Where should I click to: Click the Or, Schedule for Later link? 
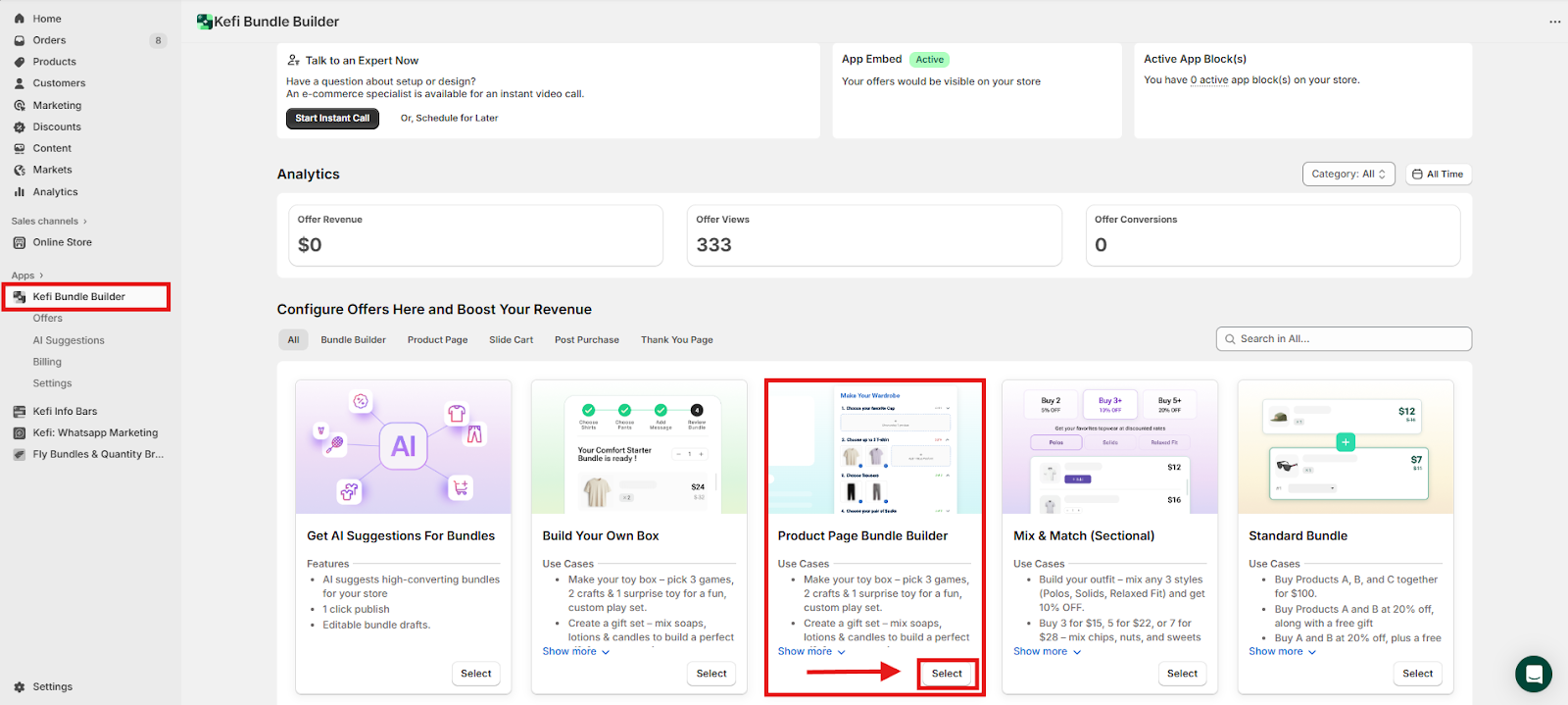pyautogui.click(x=449, y=119)
